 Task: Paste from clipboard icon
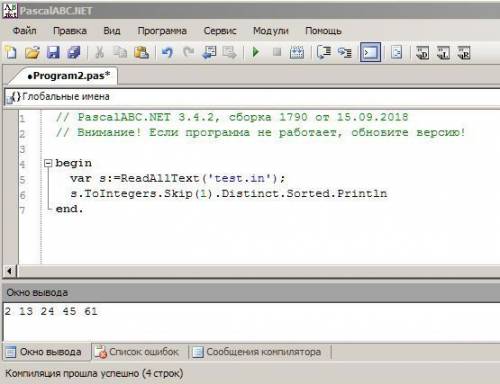point(141,53)
